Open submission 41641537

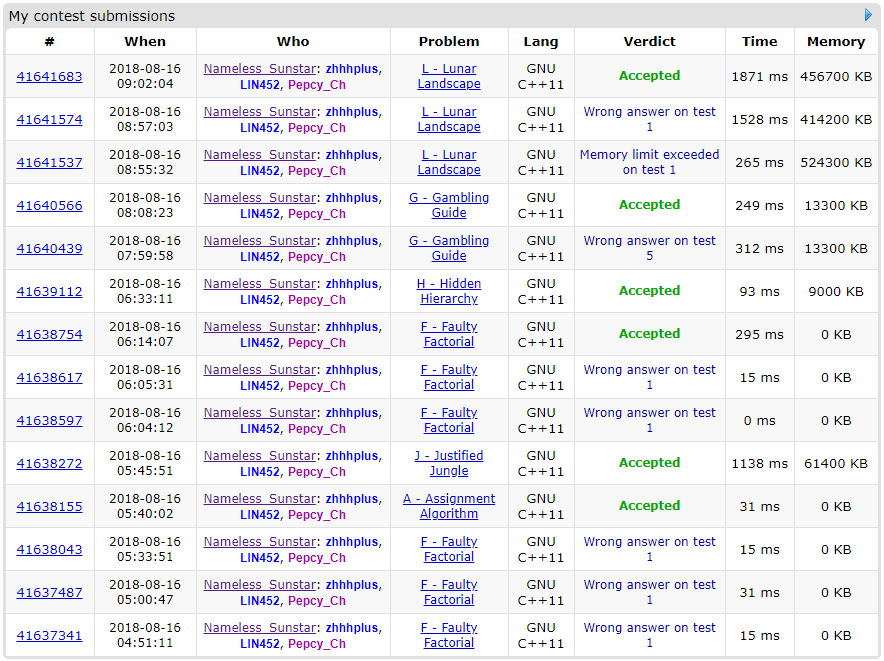[49, 162]
